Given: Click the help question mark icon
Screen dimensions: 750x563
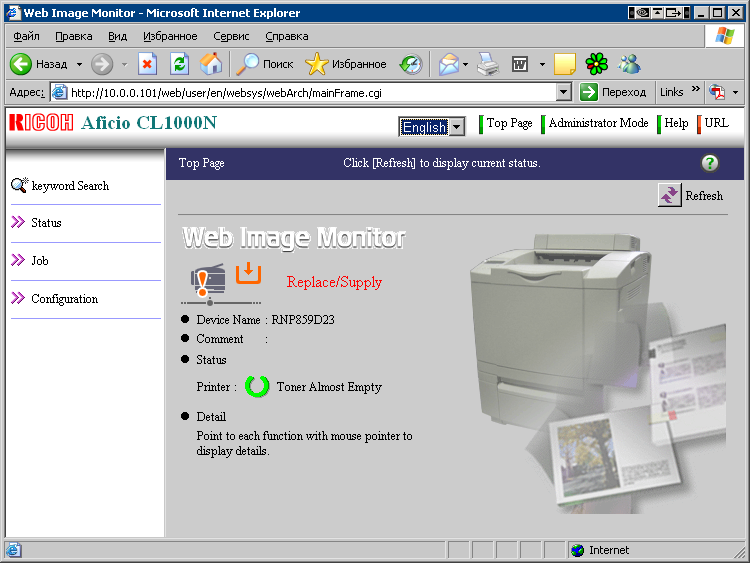Looking at the screenshot, I should coord(710,163).
